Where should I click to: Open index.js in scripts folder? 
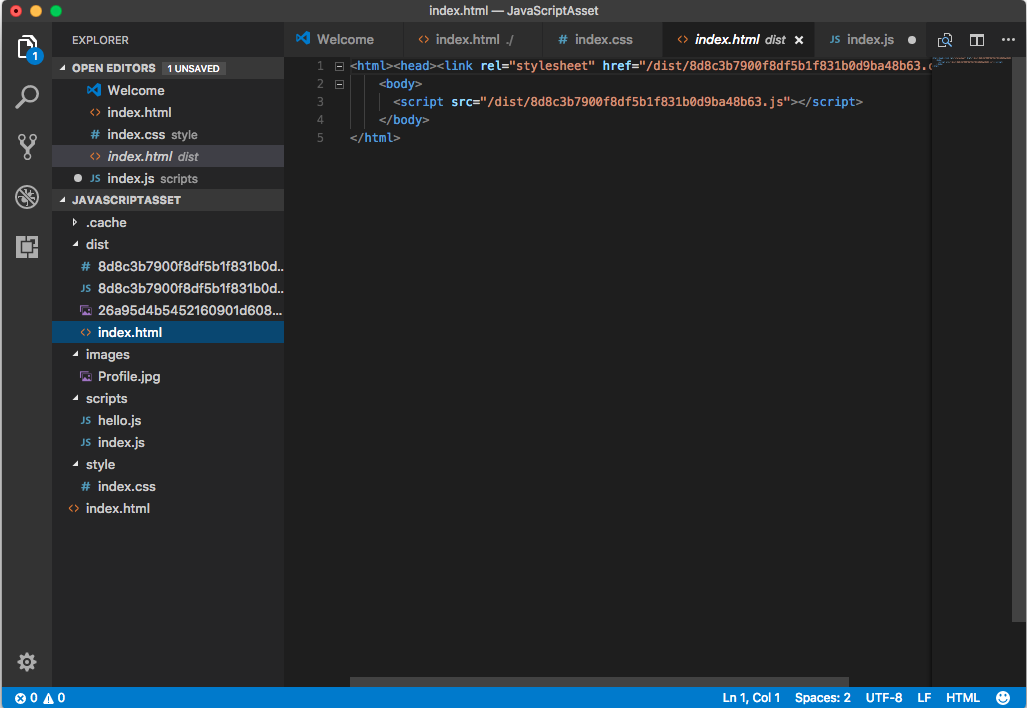(x=168, y=442)
